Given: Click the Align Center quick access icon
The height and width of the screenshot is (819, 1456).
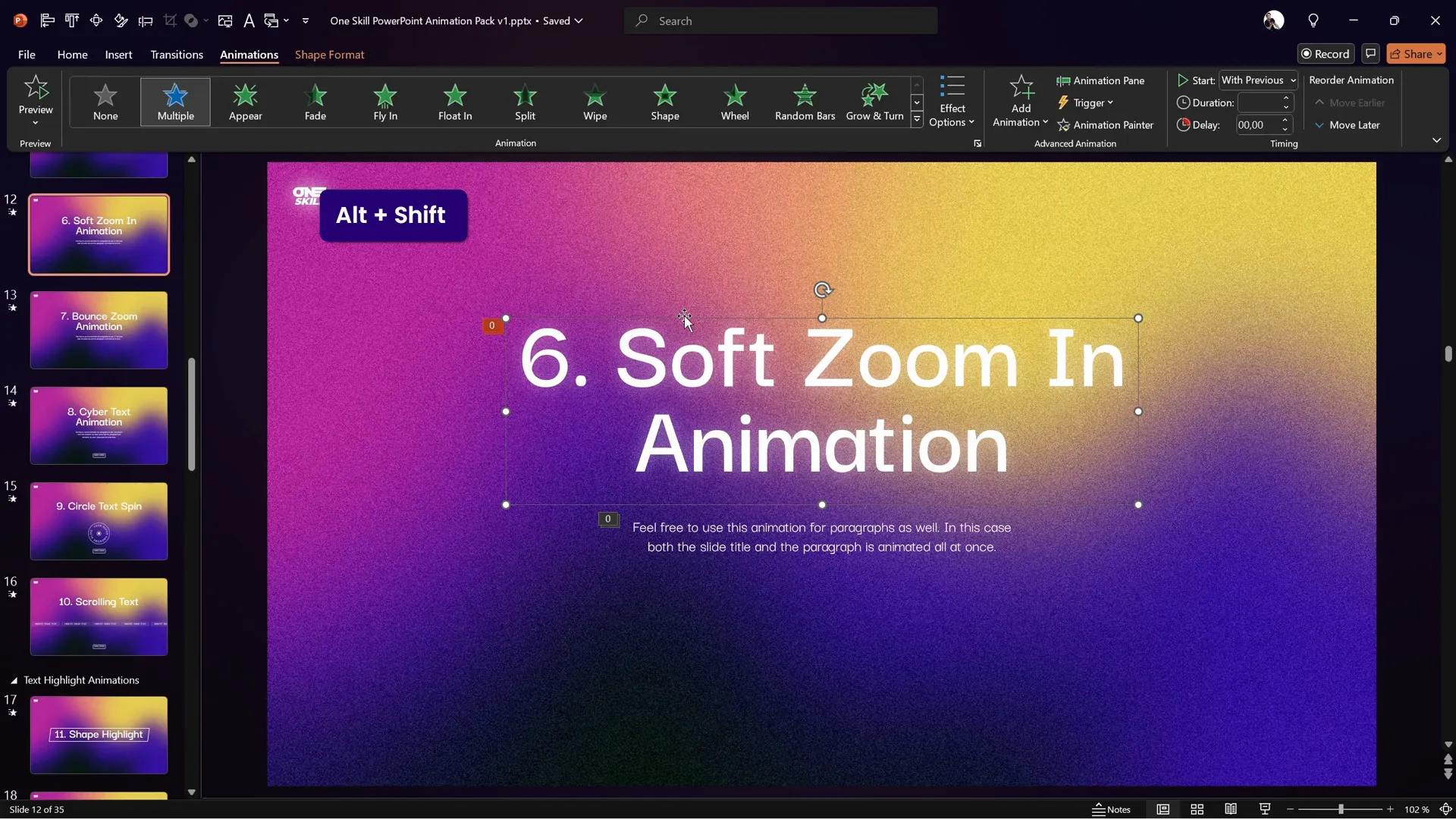Looking at the screenshot, I should click(96, 20).
